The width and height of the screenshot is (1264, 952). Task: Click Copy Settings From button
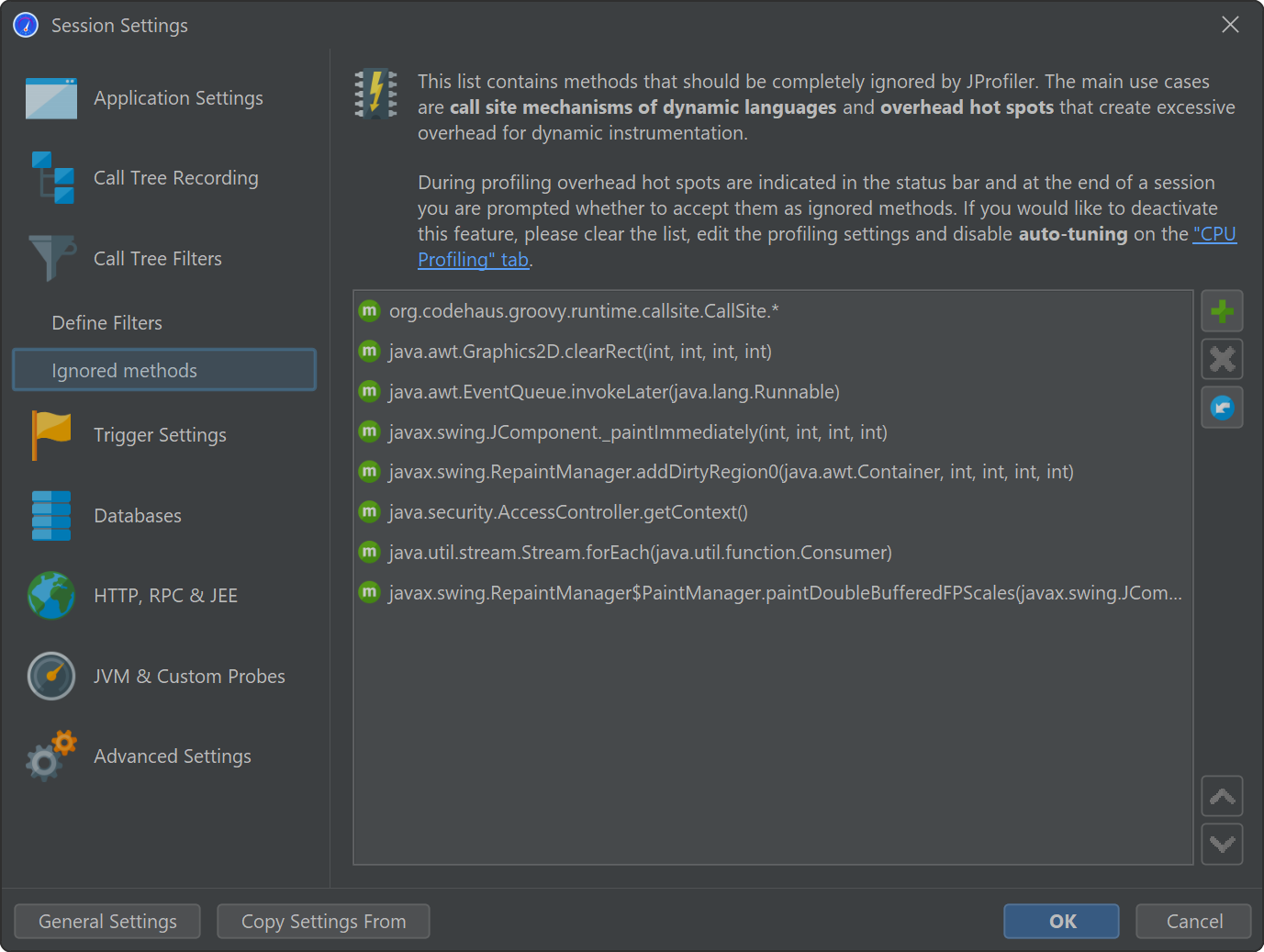coord(323,921)
